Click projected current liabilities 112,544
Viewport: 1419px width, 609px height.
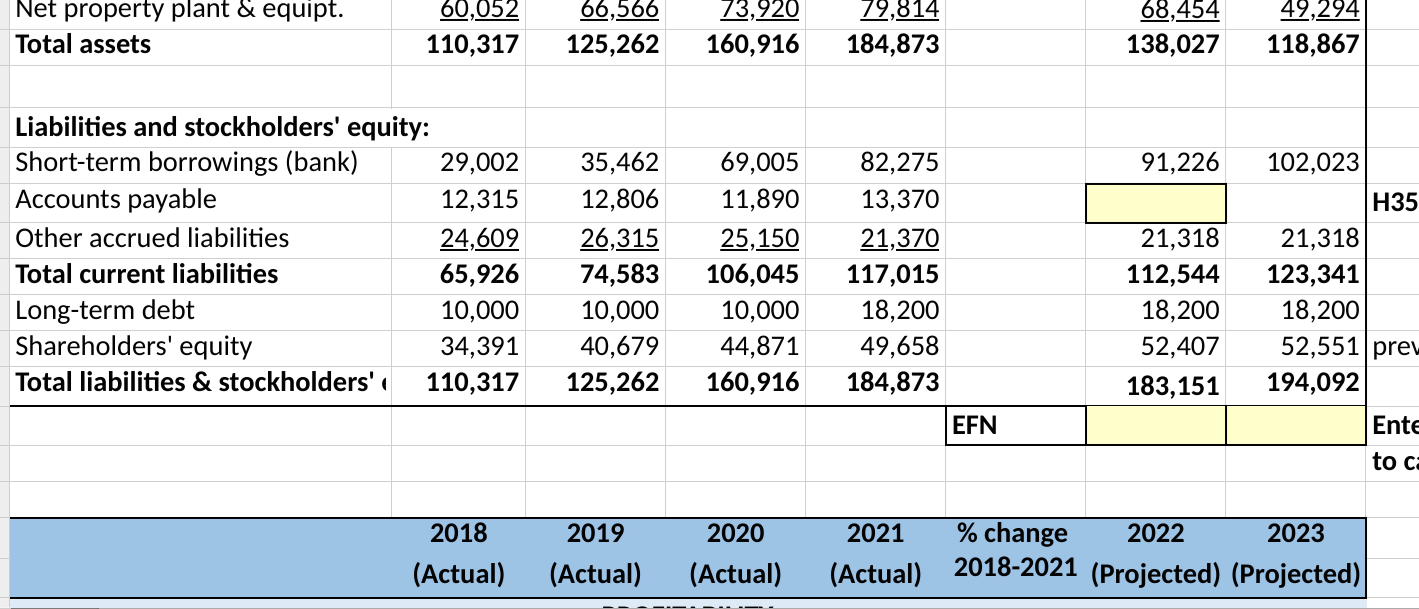pyautogui.click(x=1173, y=274)
